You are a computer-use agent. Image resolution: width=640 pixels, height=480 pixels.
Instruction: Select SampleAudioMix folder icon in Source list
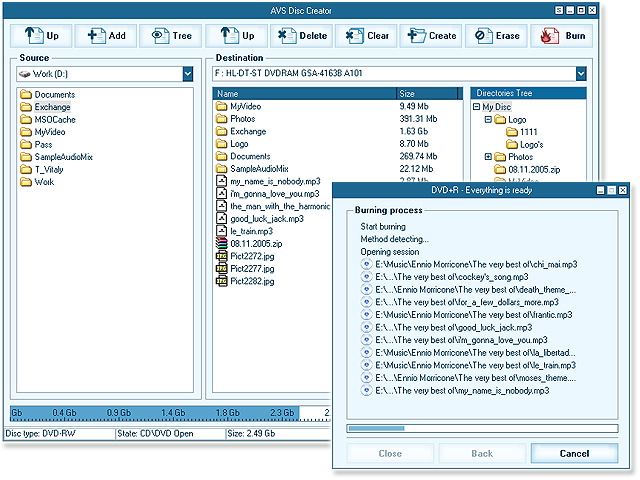(26, 157)
